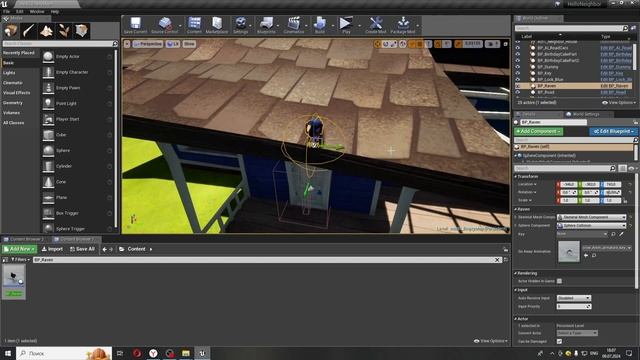Viewport: 640px width, 360px height.
Task: Toggle the Scale lock icon
Action: pos(625,200)
